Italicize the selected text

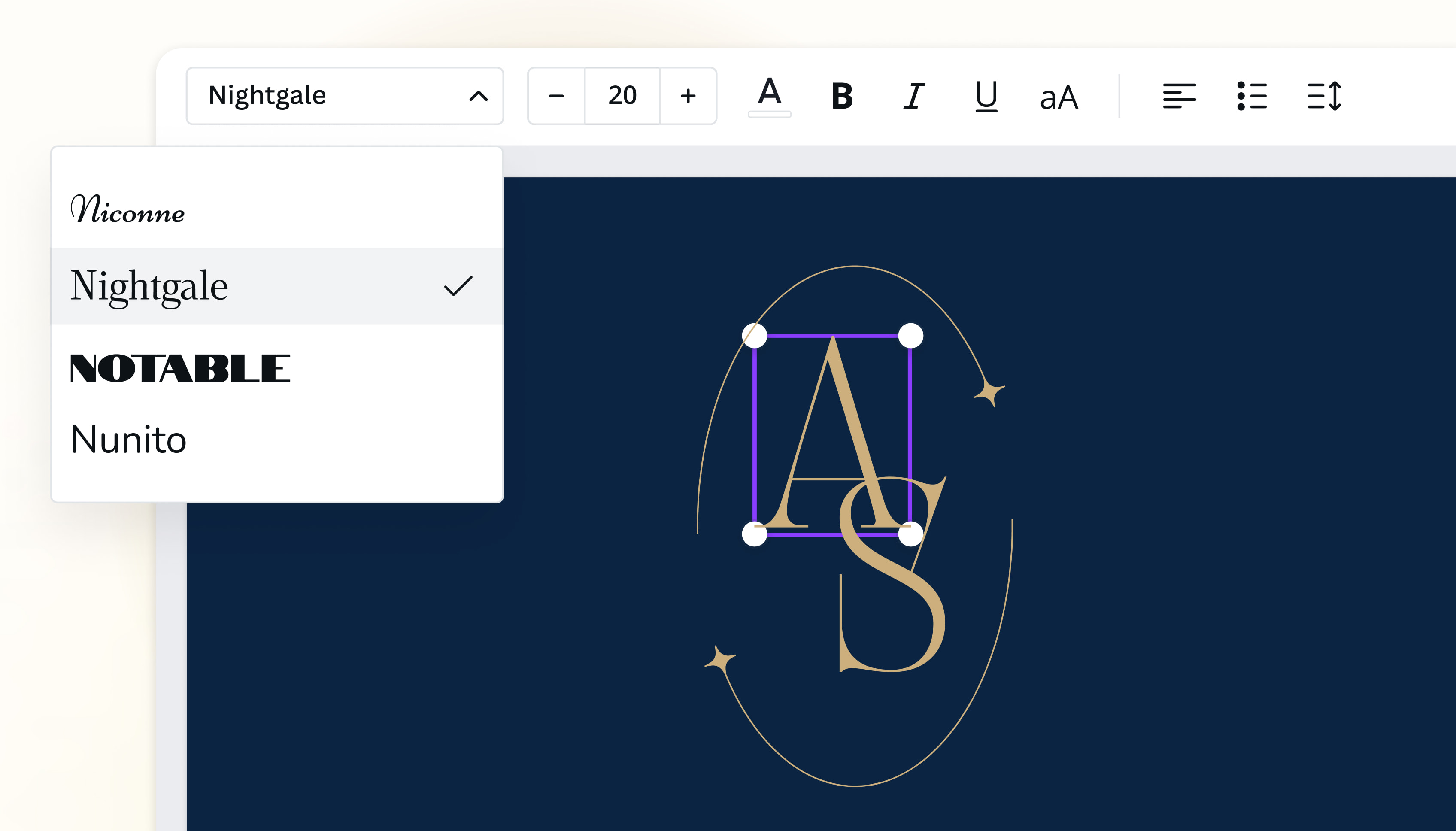914,96
